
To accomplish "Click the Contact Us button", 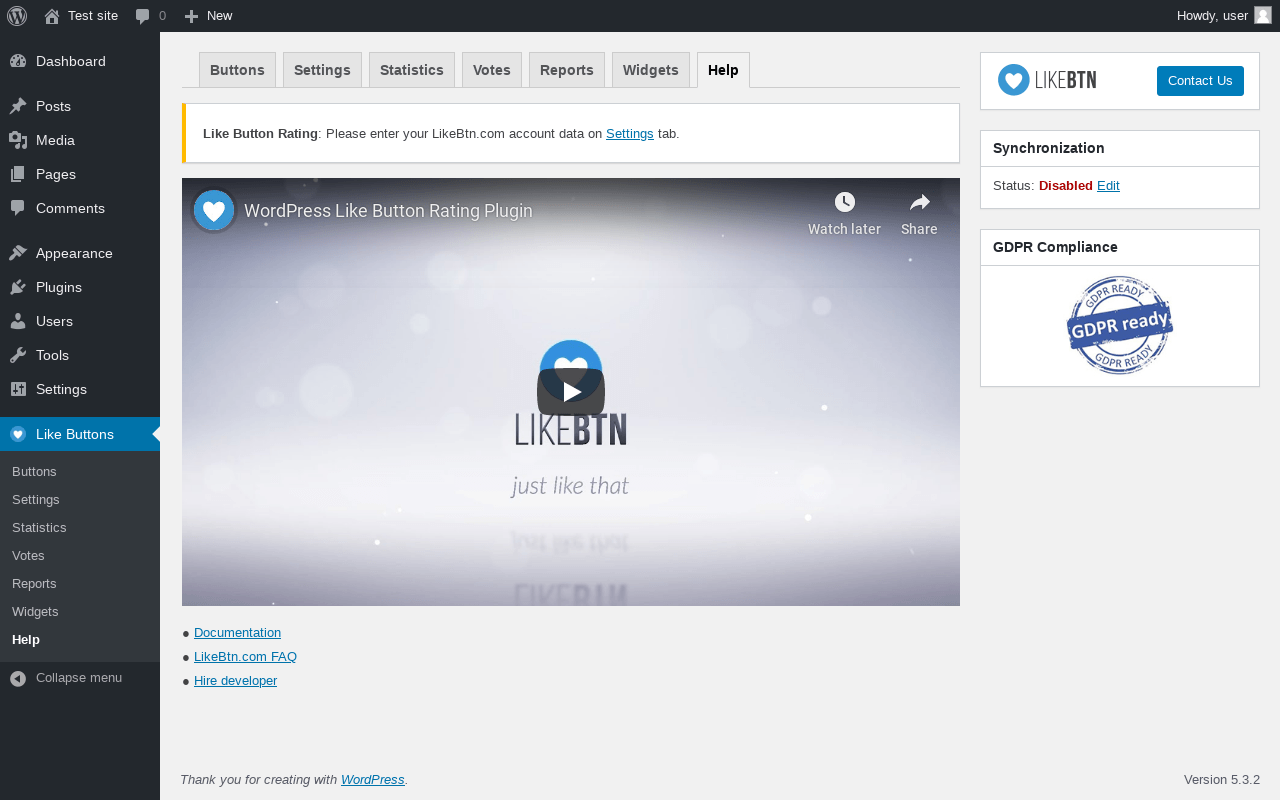I will click(1200, 81).
